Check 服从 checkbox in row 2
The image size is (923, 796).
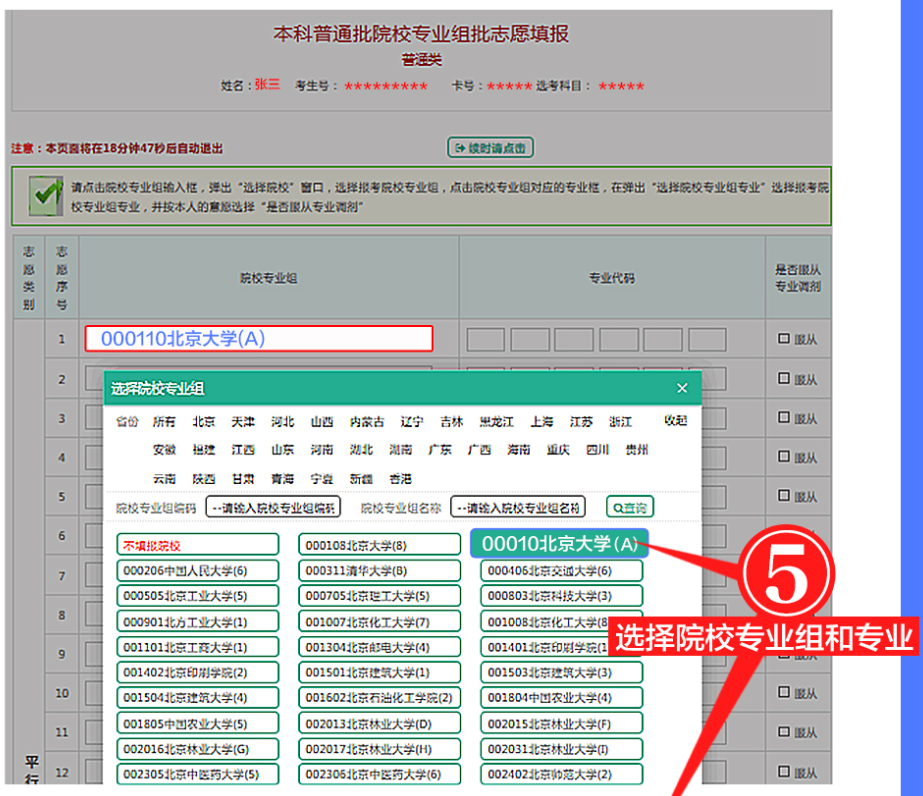[783, 379]
